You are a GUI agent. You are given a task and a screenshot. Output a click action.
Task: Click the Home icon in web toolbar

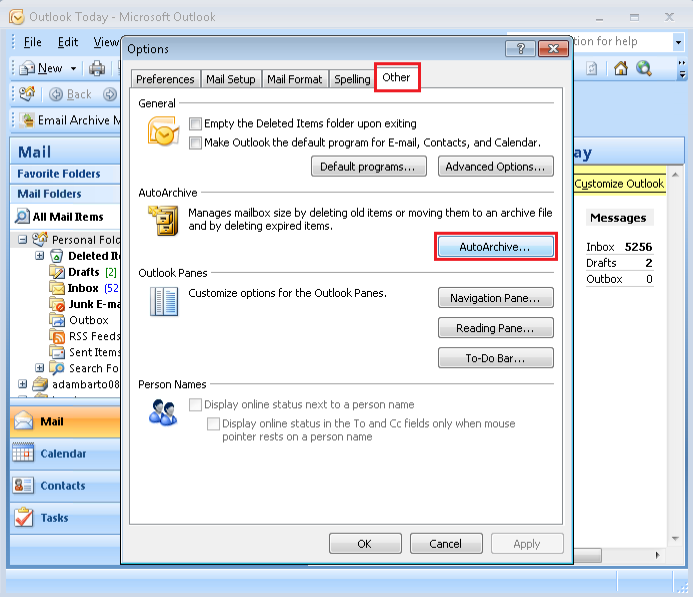coord(621,68)
